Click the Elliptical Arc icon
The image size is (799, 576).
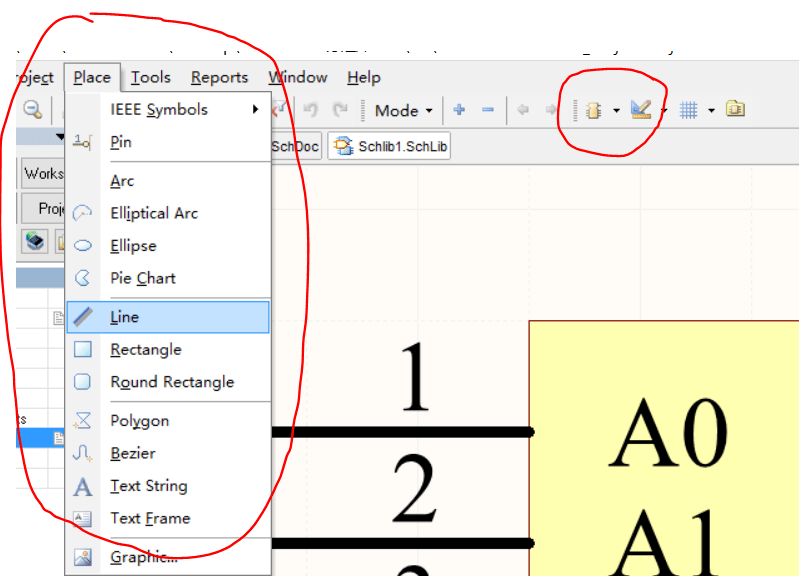pyautogui.click(x=82, y=213)
